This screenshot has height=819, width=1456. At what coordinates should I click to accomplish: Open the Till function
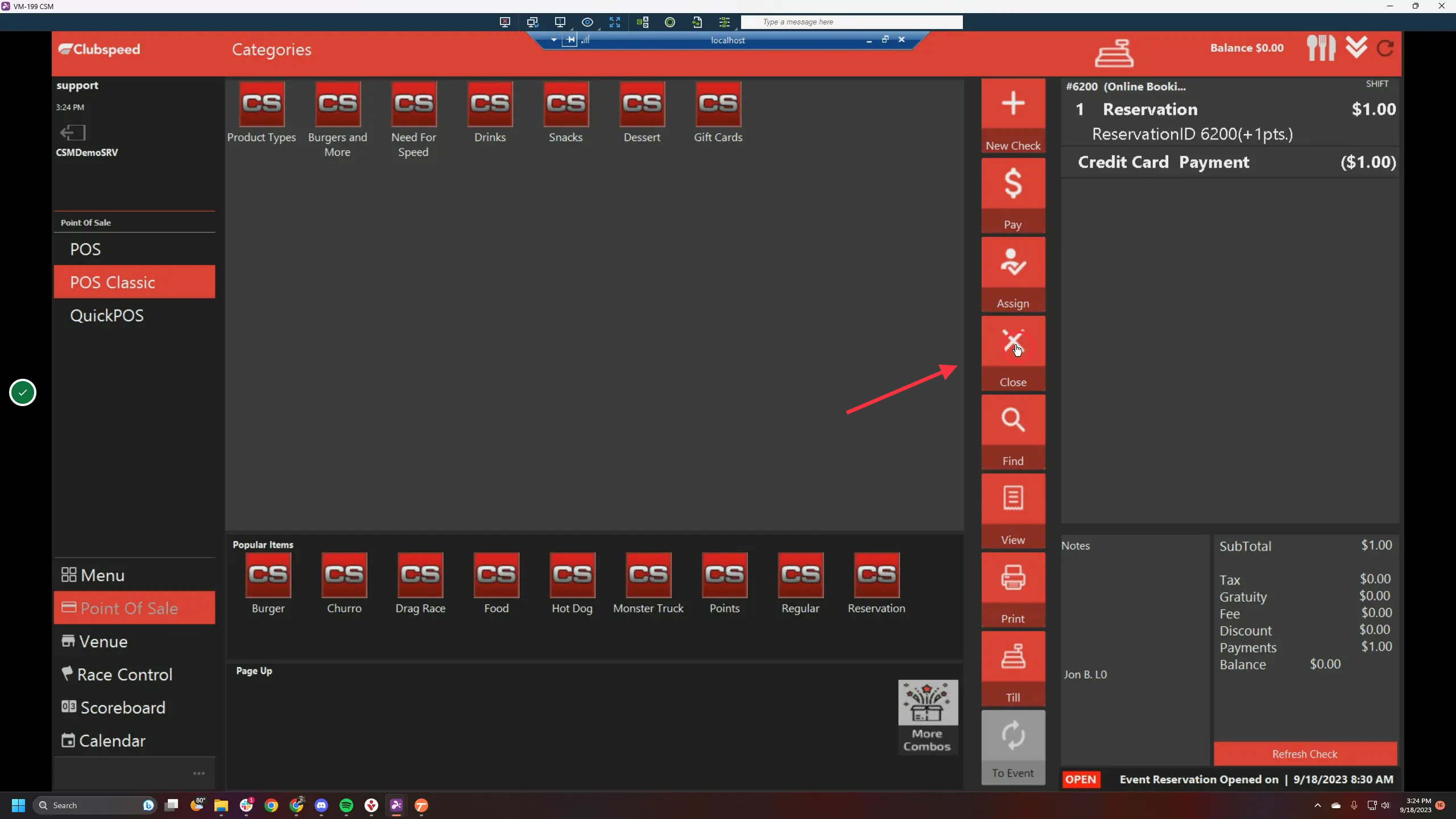pyautogui.click(x=1013, y=669)
